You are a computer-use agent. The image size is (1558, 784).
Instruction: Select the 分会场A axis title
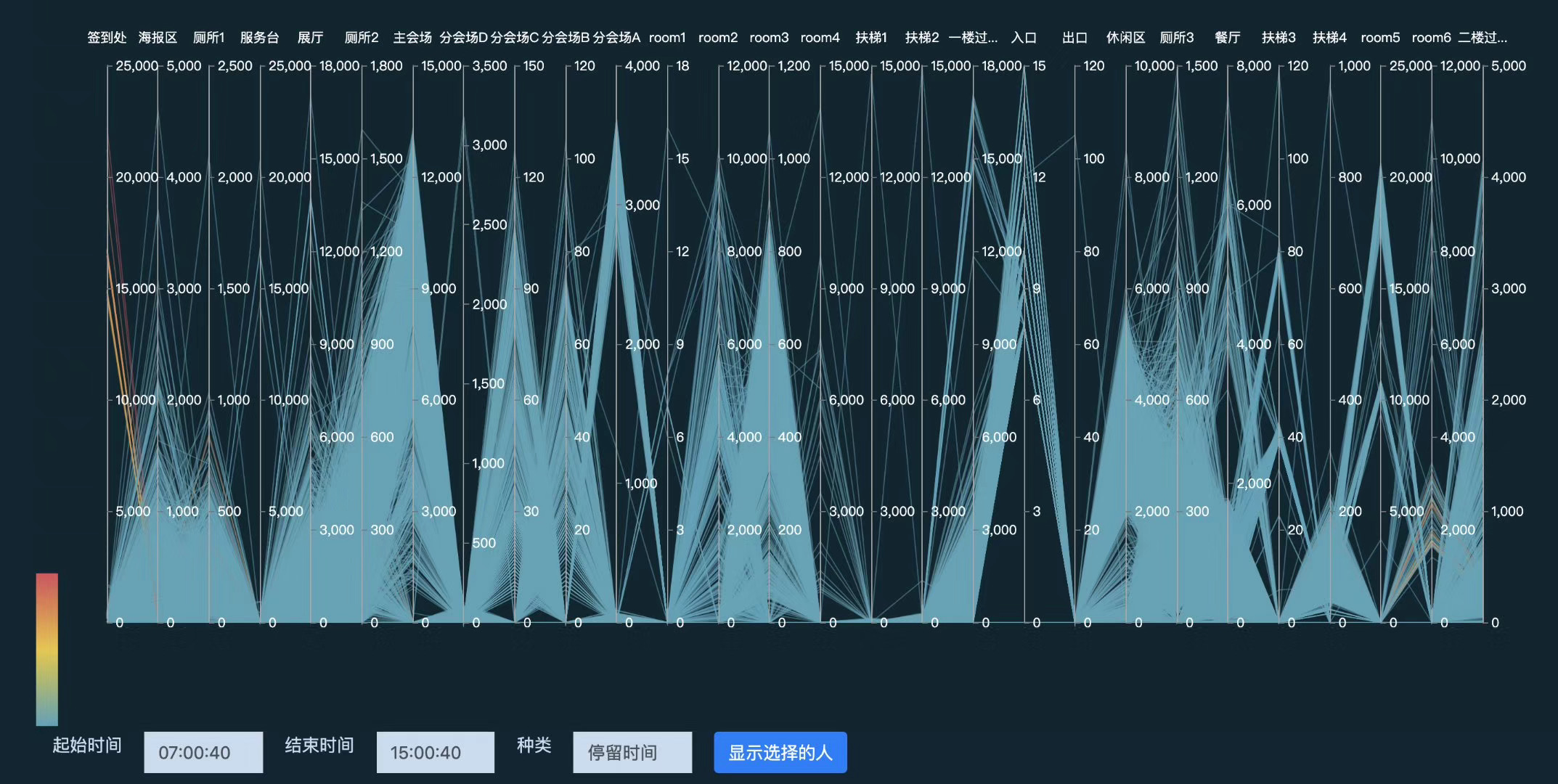click(x=616, y=38)
